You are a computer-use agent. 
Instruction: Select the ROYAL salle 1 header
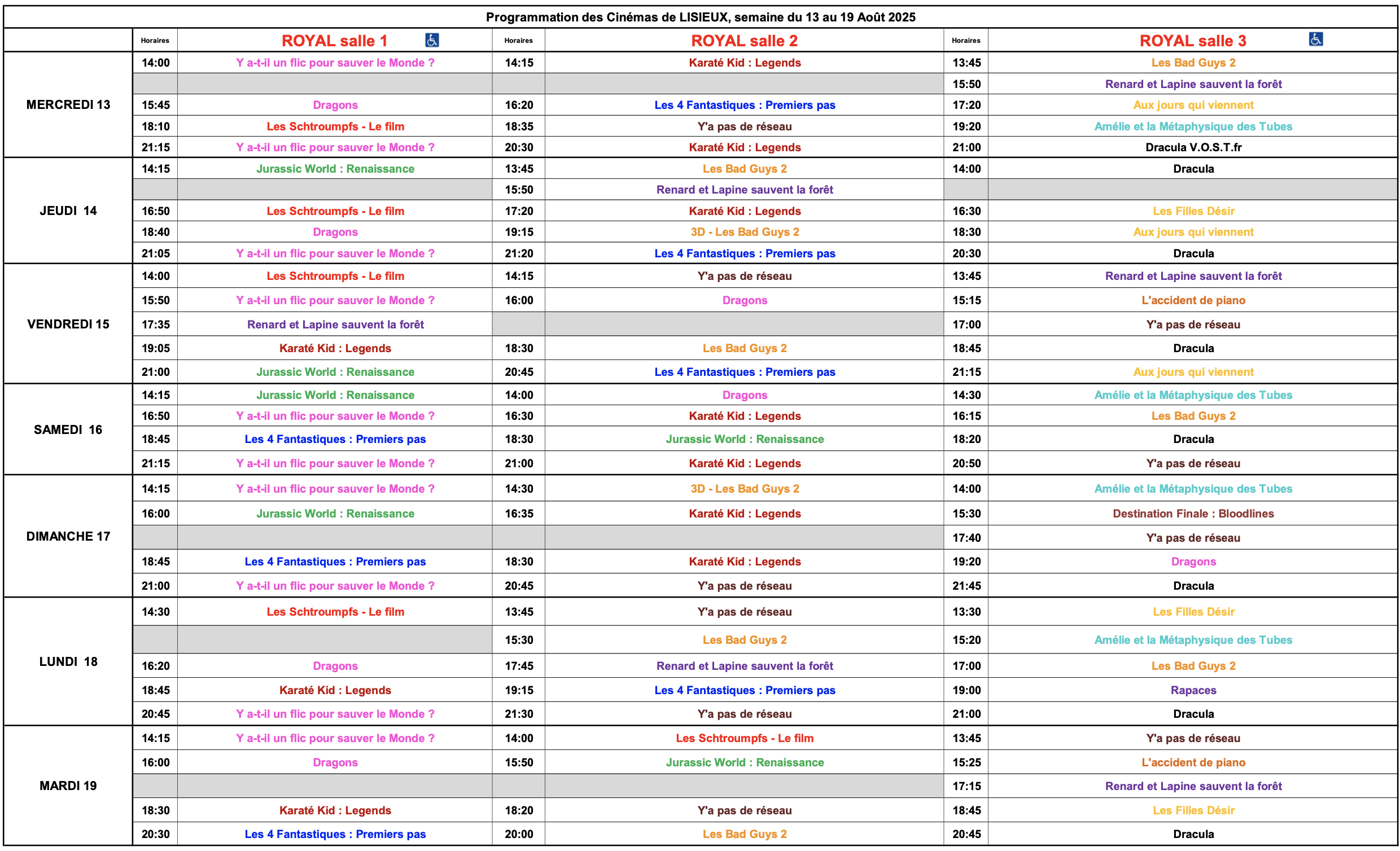click(x=334, y=41)
